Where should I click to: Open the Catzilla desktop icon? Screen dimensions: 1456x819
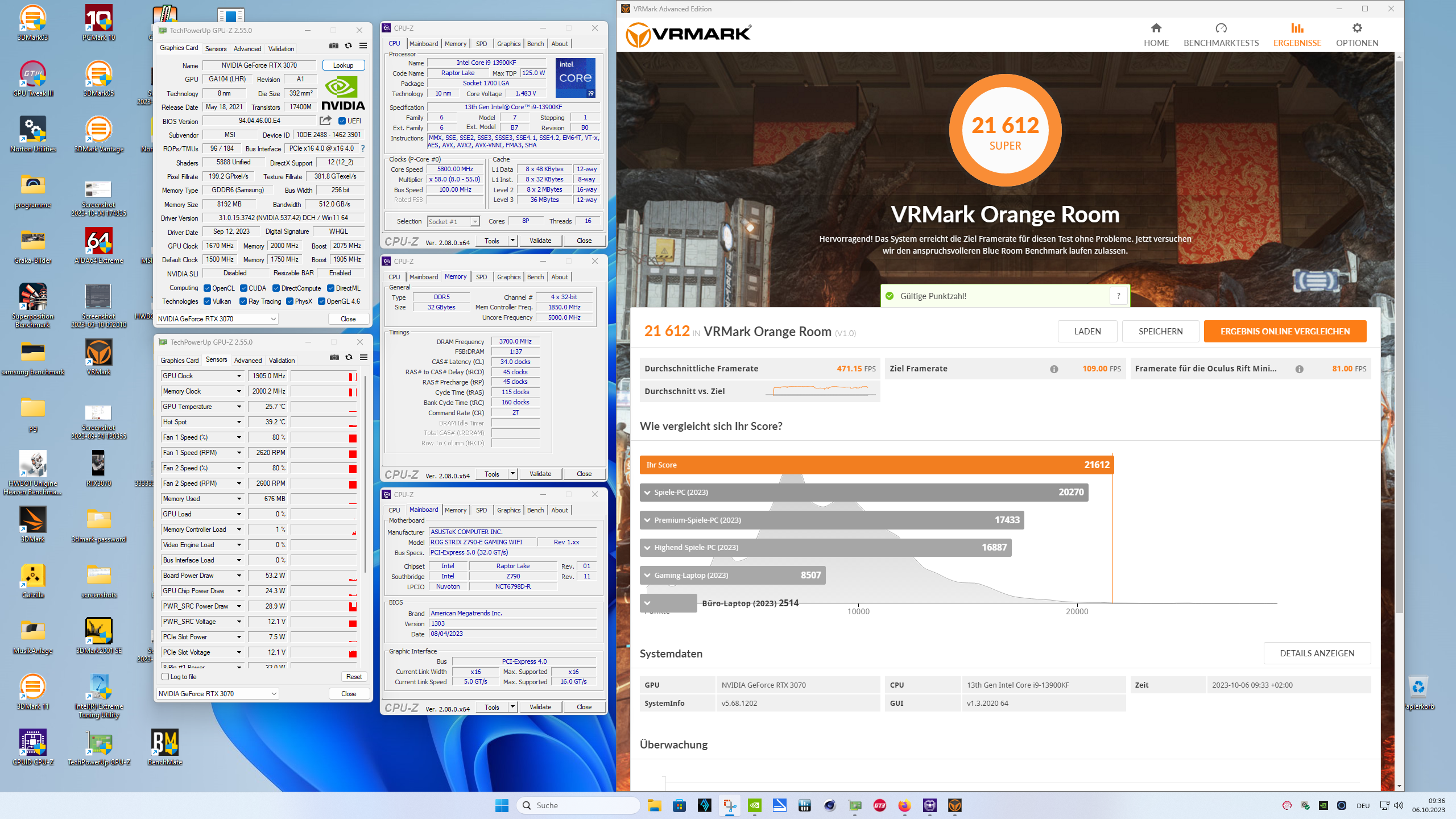33,580
